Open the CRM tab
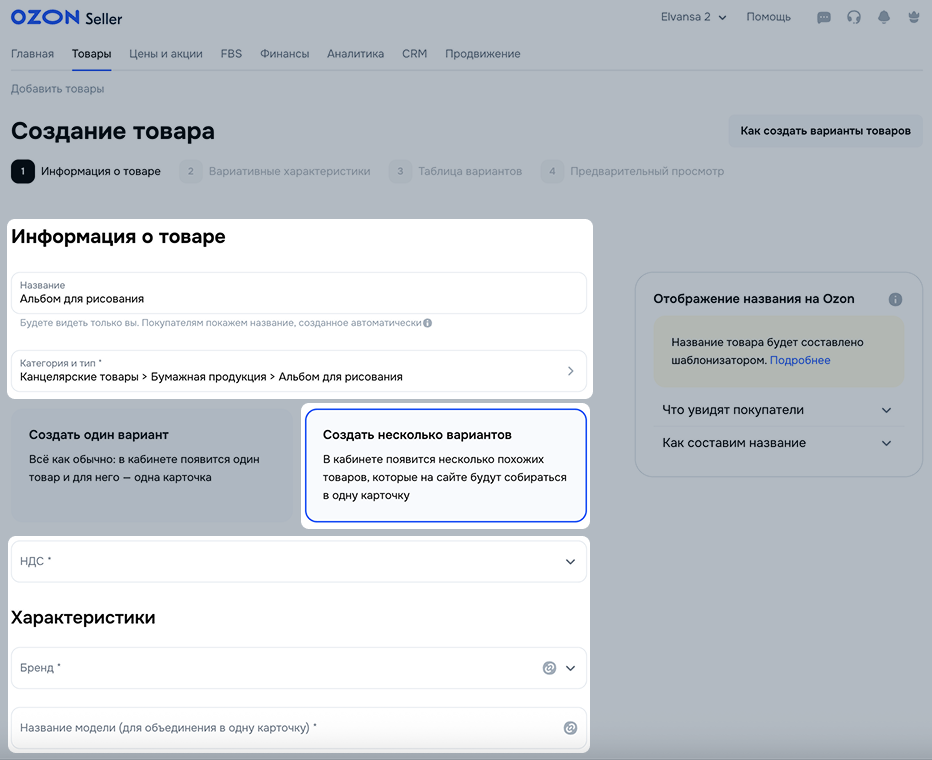The height and width of the screenshot is (760, 932). click(x=414, y=53)
